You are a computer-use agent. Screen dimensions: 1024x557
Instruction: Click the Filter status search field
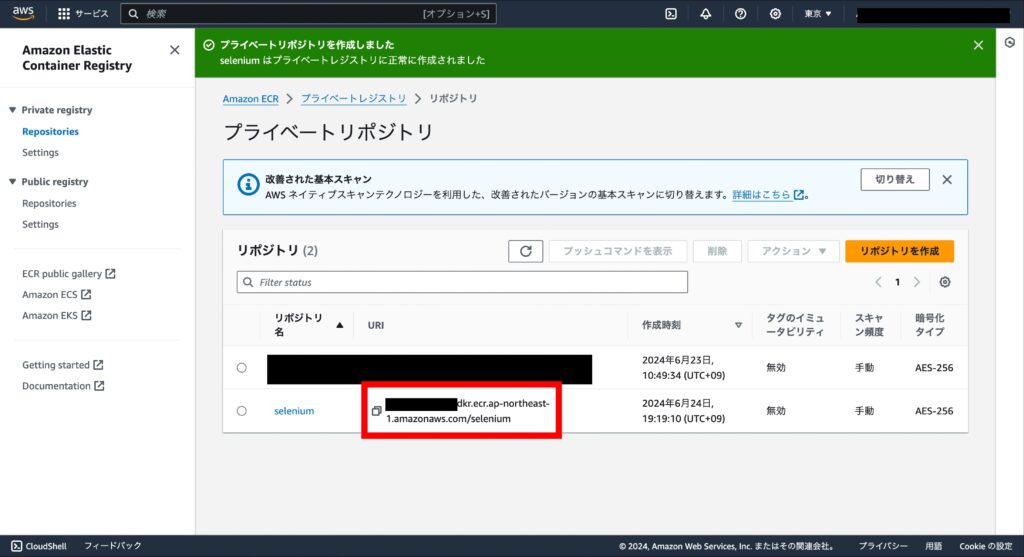click(x=462, y=282)
